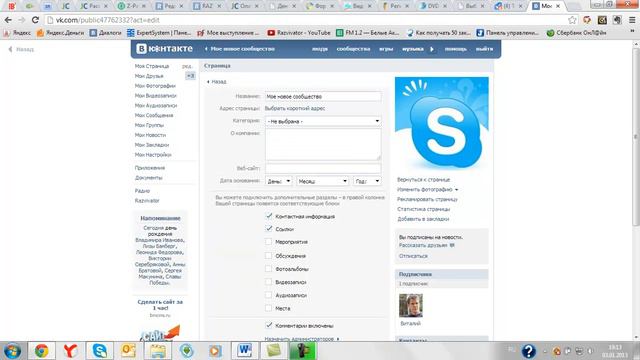The width and height of the screenshot is (640, 360).
Task: Click Вернуться к странице link
Action: point(423,180)
